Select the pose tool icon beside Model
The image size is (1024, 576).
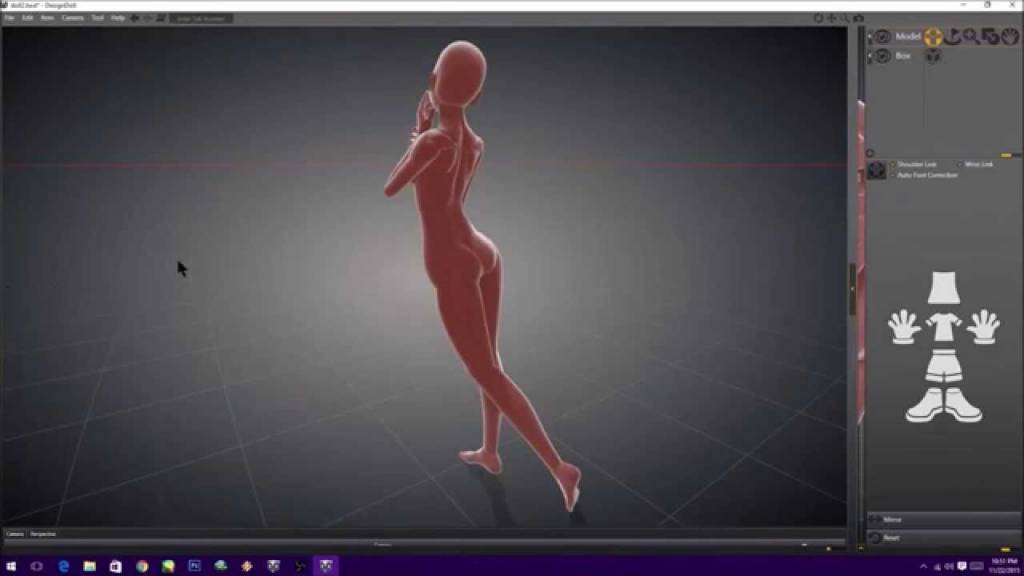click(933, 37)
